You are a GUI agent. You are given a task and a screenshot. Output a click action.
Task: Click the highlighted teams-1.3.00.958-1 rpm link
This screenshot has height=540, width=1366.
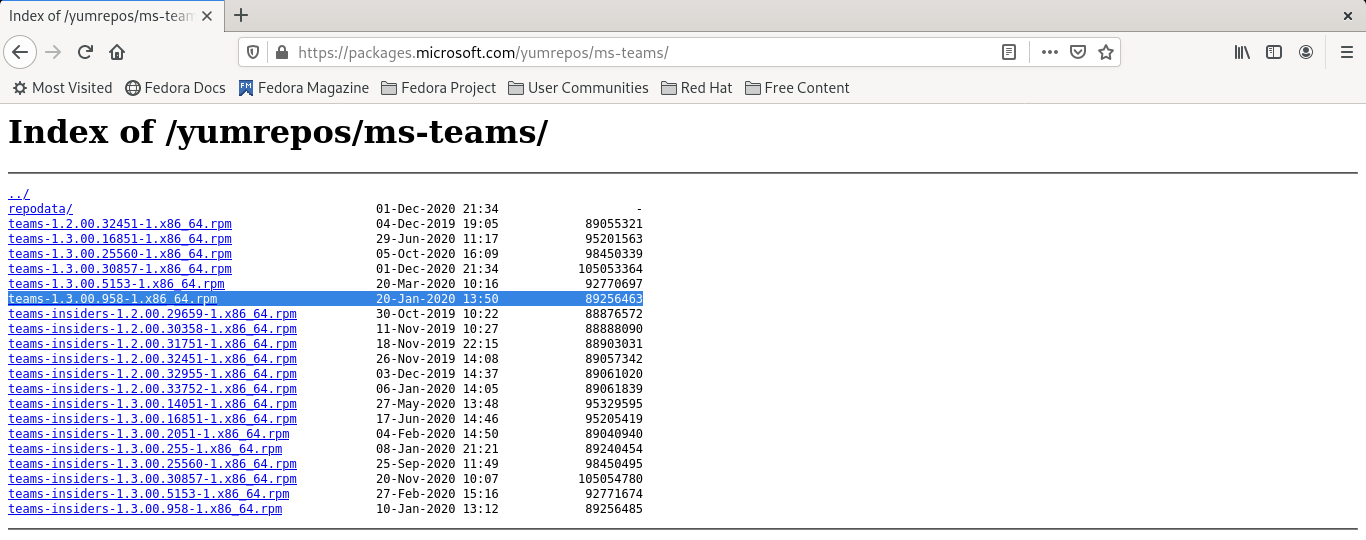(x=112, y=299)
